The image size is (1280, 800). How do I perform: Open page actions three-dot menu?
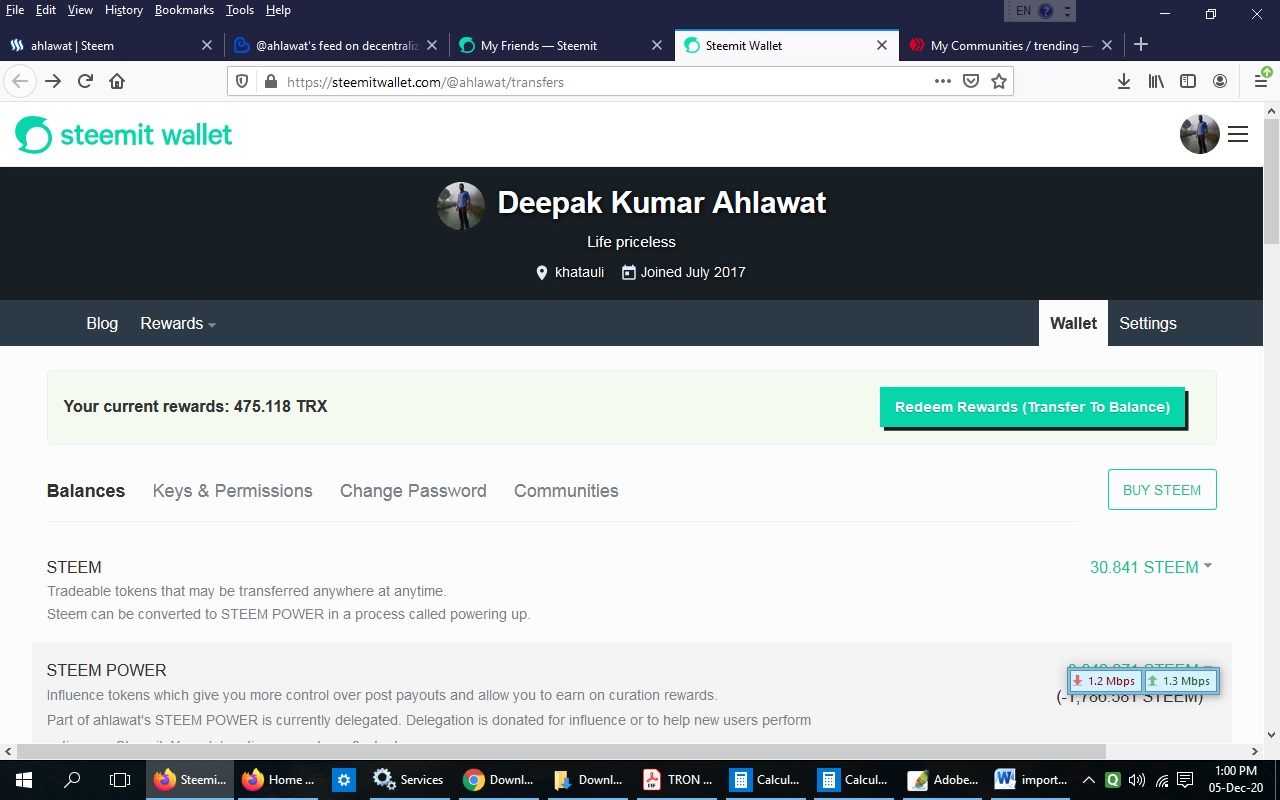coord(942,82)
